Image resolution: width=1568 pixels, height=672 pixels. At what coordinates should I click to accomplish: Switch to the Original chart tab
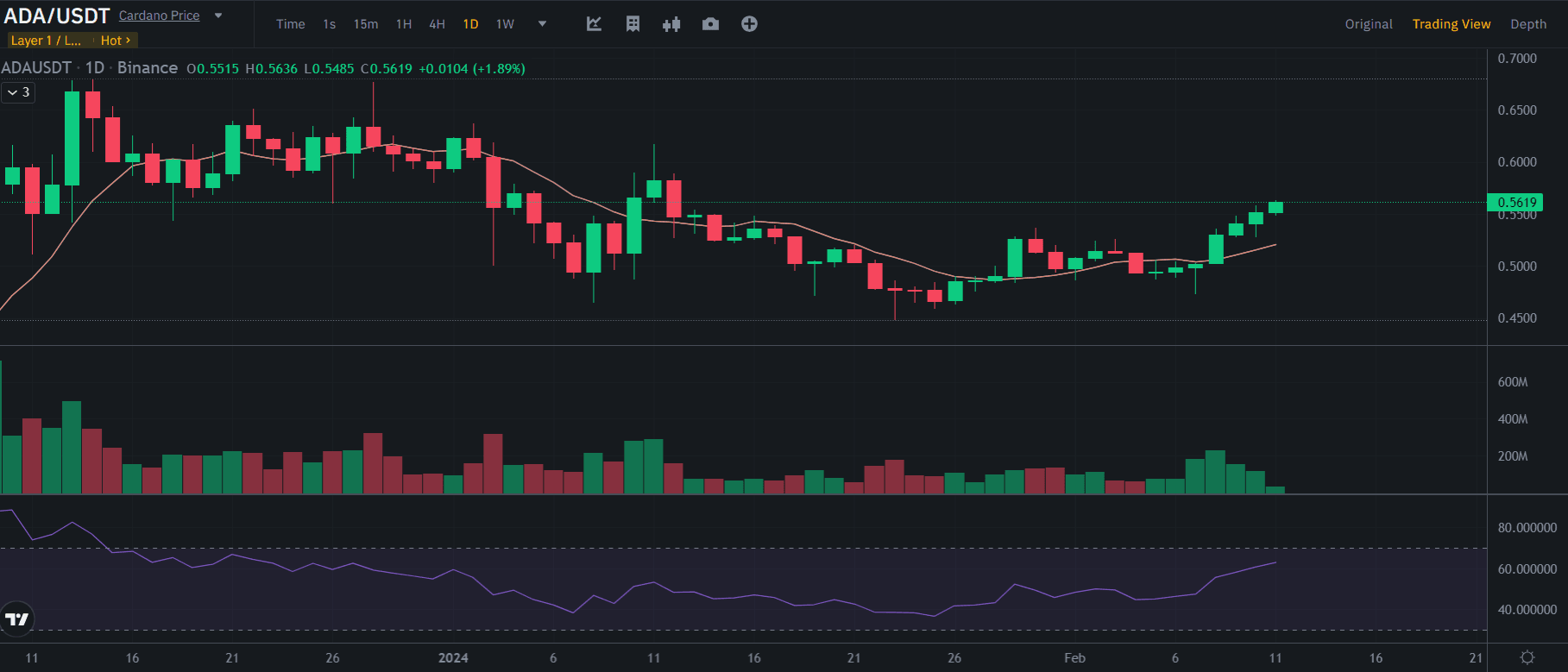coord(1368,24)
